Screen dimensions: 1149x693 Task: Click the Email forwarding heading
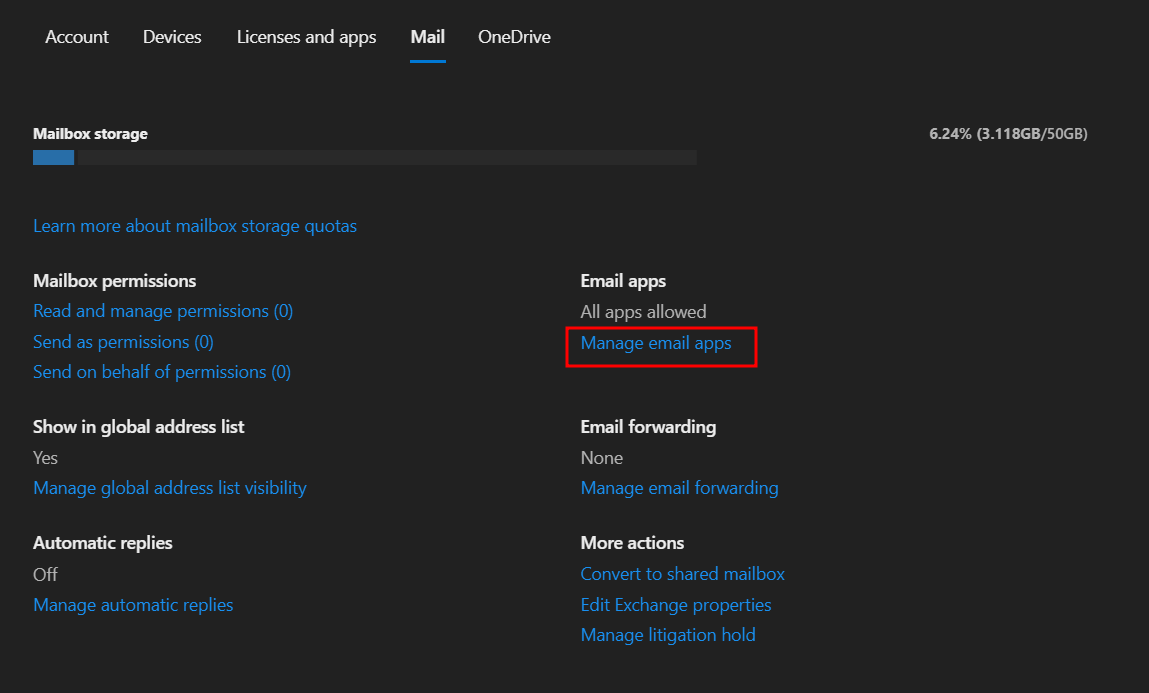pyautogui.click(x=648, y=427)
